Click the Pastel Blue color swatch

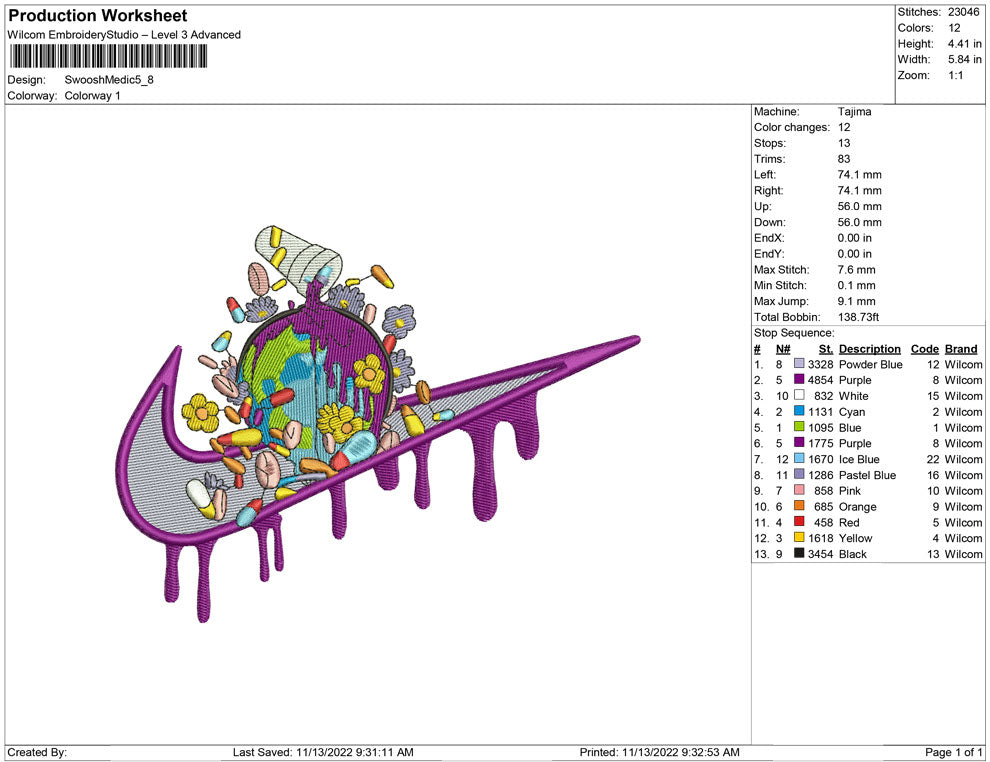click(x=799, y=474)
